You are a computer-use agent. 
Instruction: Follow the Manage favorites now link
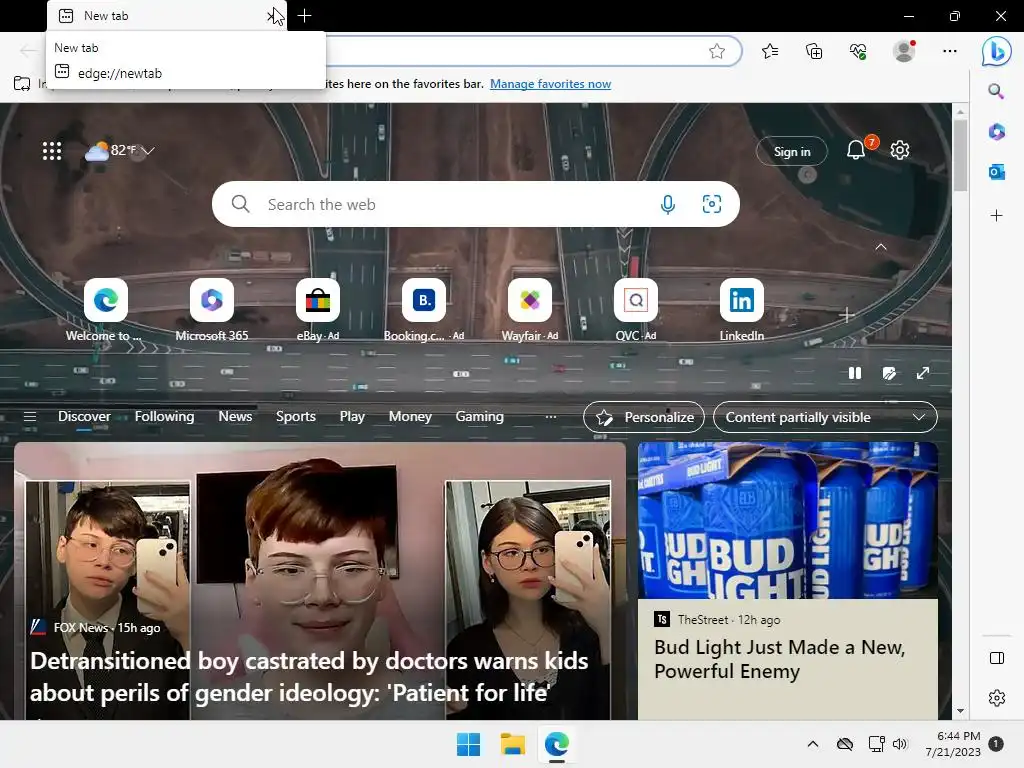tap(551, 84)
